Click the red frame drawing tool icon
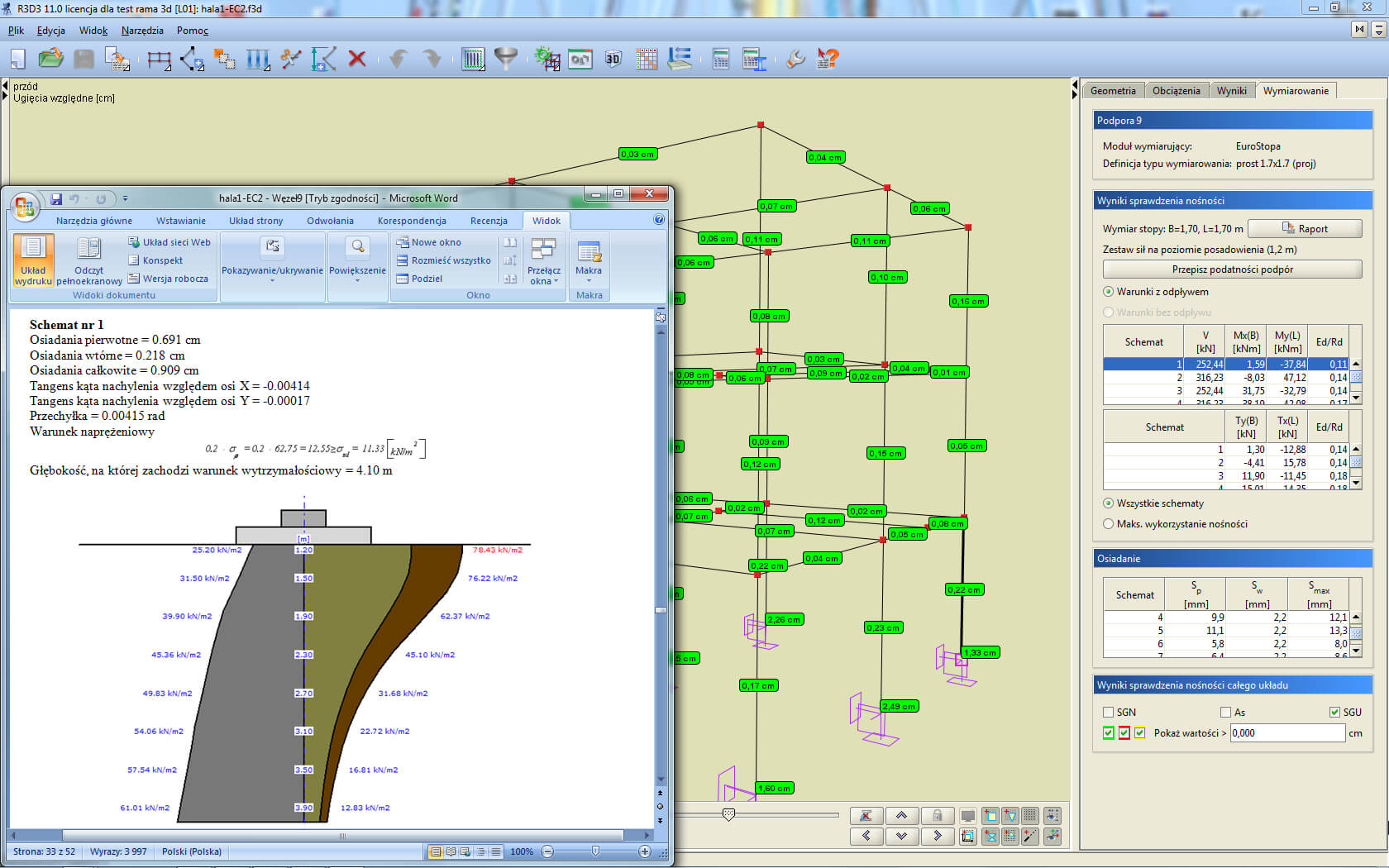 coord(159,59)
